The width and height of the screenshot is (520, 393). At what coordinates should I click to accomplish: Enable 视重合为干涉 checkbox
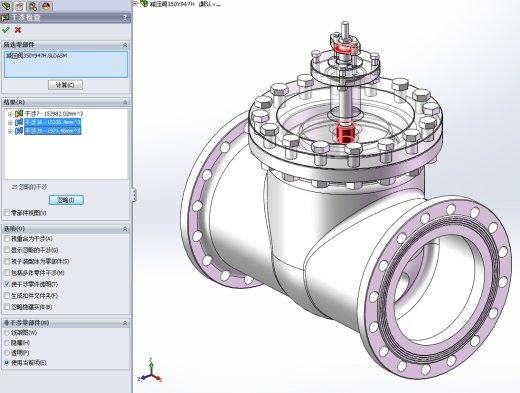tap(7, 239)
